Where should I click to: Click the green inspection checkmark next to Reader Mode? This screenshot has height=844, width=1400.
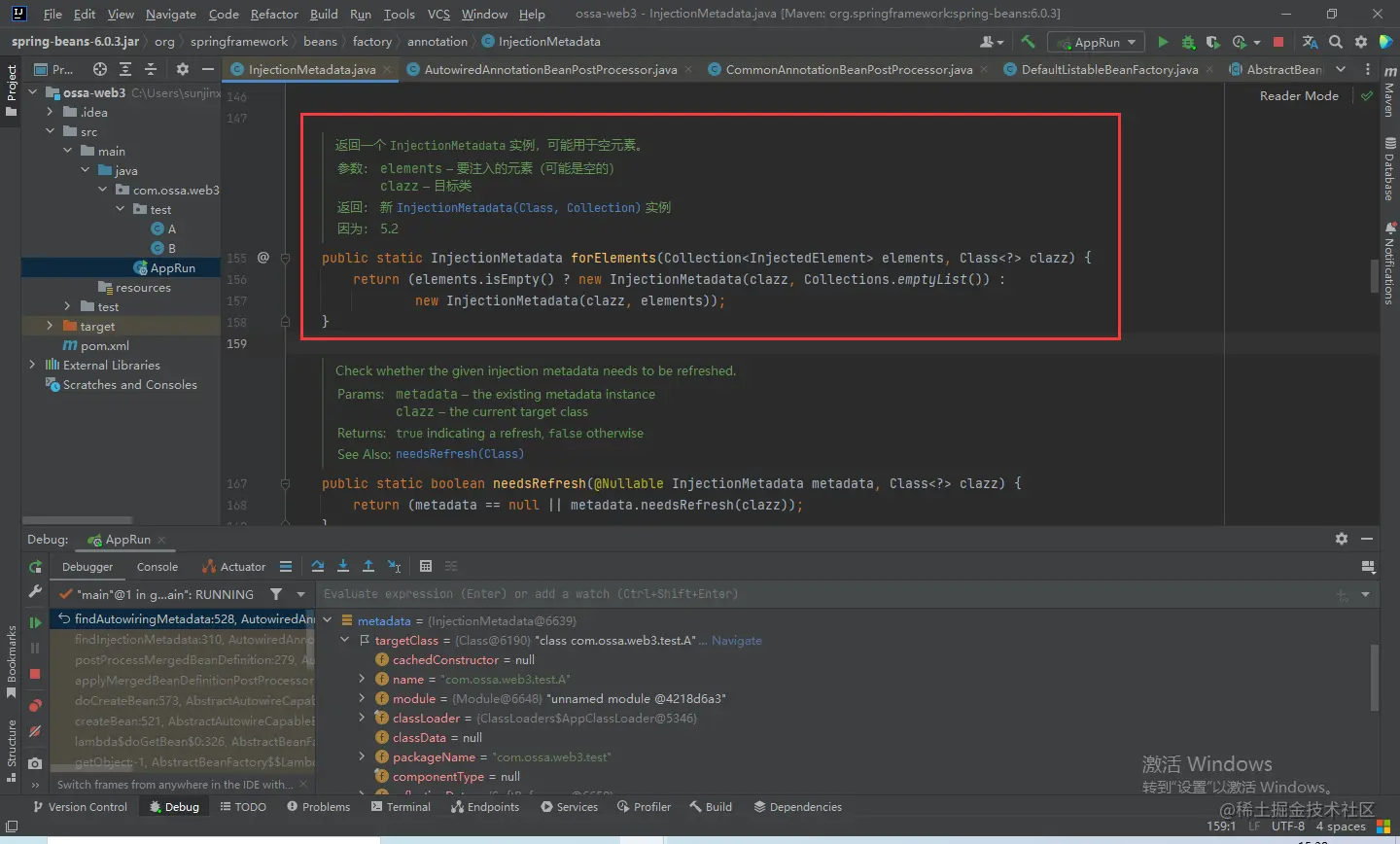(x=1367, y=95)
